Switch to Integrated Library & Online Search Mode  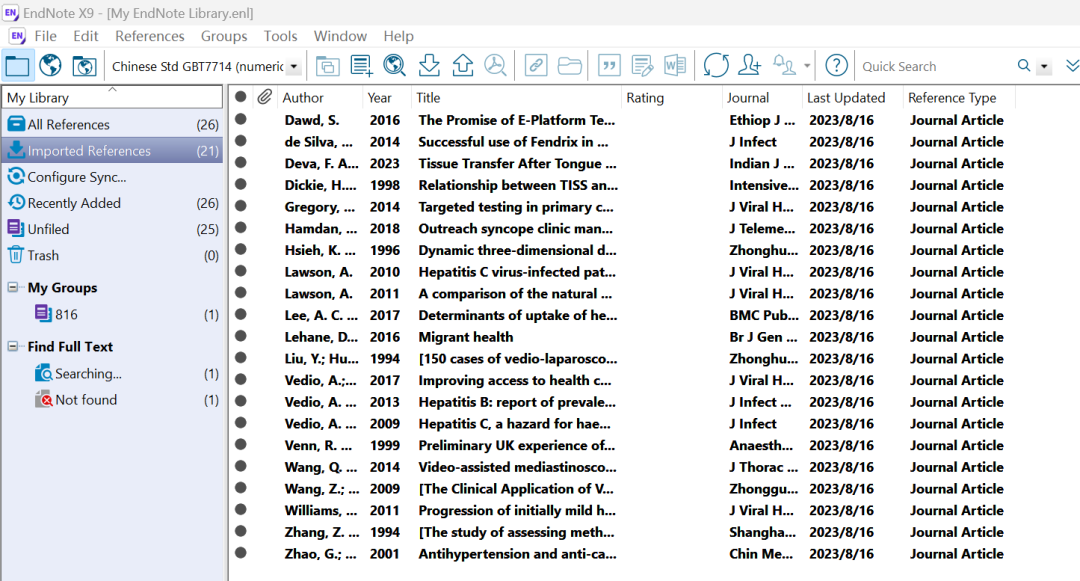(x=84, y=66)
